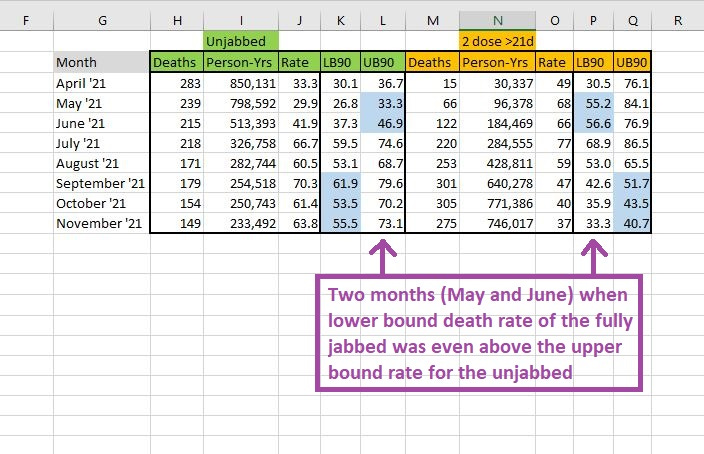Select highlighted column header N

click(x=497, y=21)
